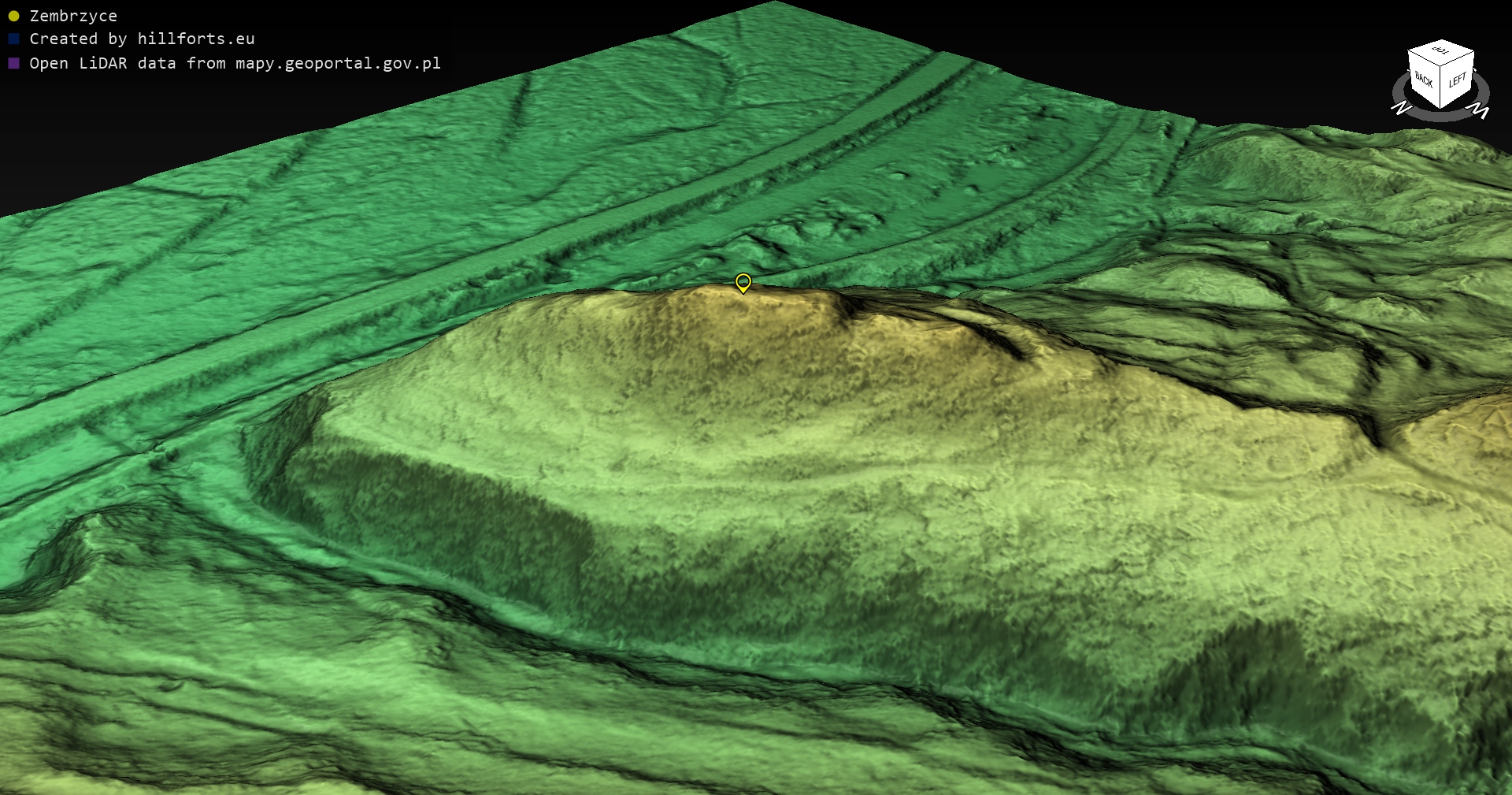Screen dimensions: 1512x795
Task: Click the W compass label on the ring
Action: [x=1480, y=112]
